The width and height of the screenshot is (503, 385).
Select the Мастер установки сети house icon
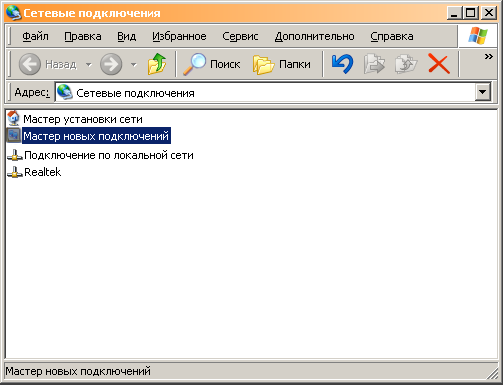click(x=14, y=118)
